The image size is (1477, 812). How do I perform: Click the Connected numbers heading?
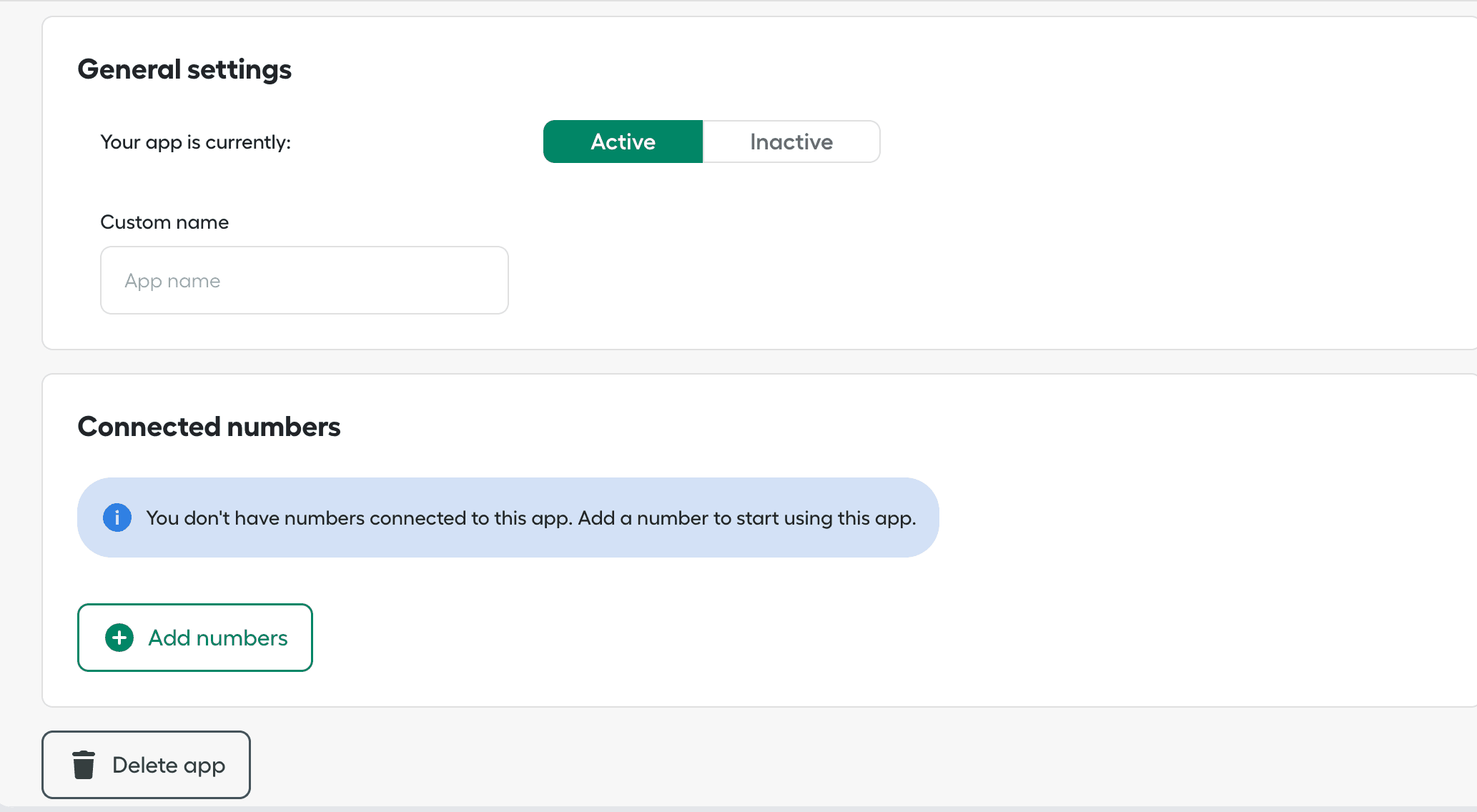209,427
